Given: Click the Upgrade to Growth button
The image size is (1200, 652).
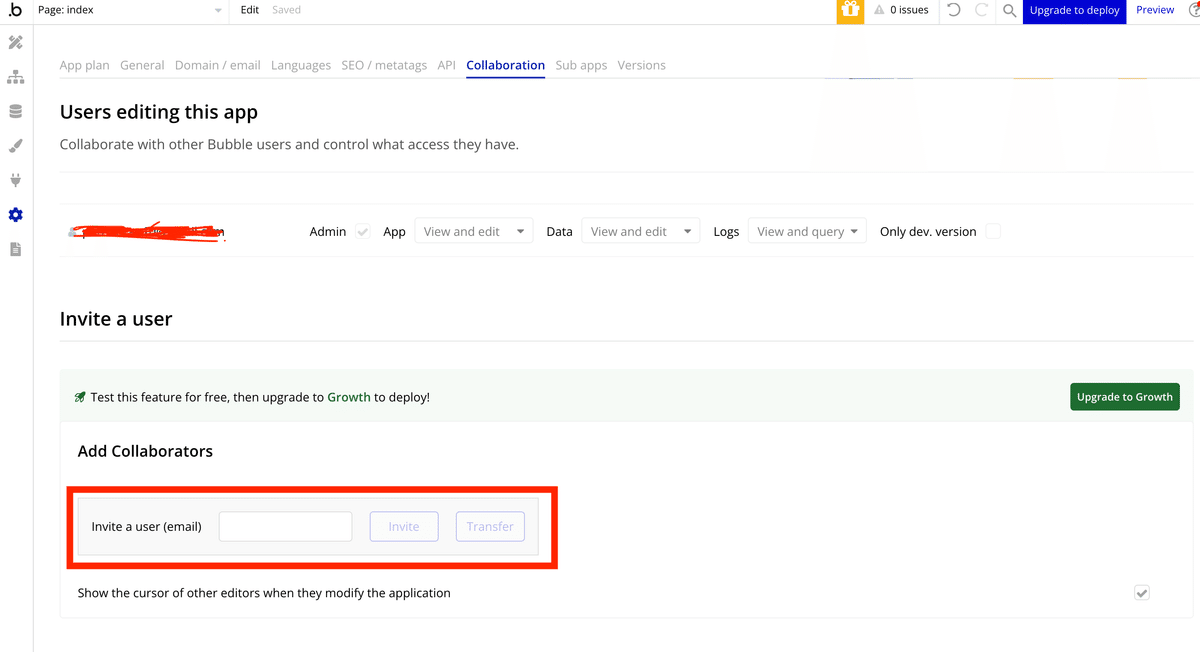Looking at the screenshot, I should click(1125, 397).
